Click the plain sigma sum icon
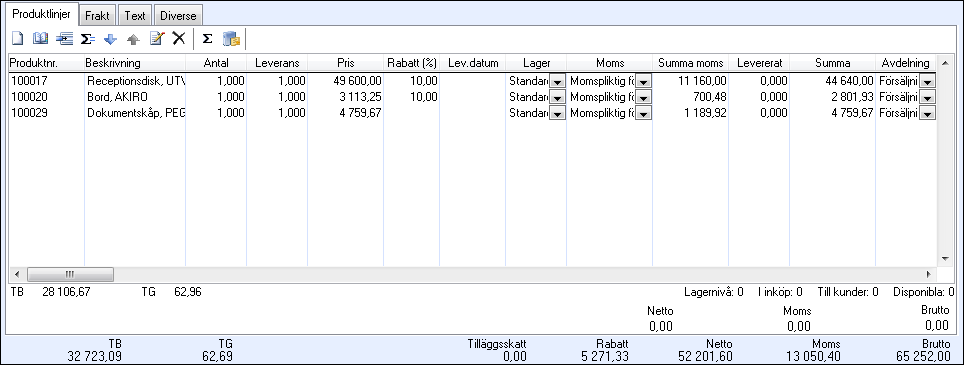The width and height of the screenshot is (964, 365). (208, 39)
